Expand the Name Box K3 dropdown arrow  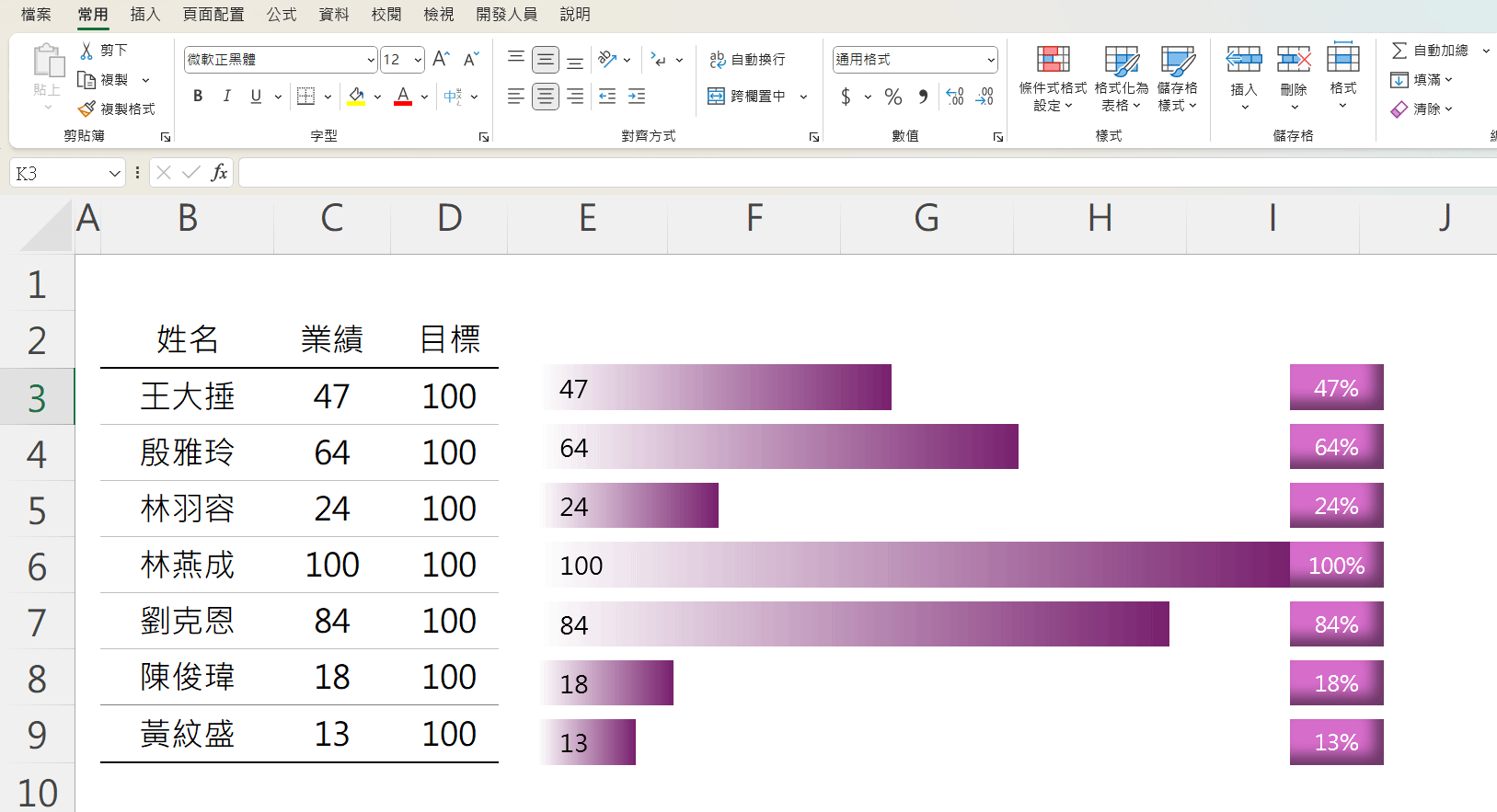[114, 173]
